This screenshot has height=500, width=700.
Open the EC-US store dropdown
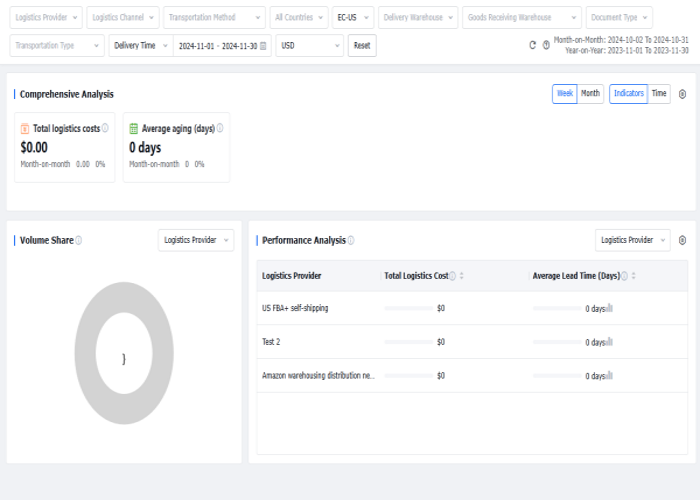(353, 17)
